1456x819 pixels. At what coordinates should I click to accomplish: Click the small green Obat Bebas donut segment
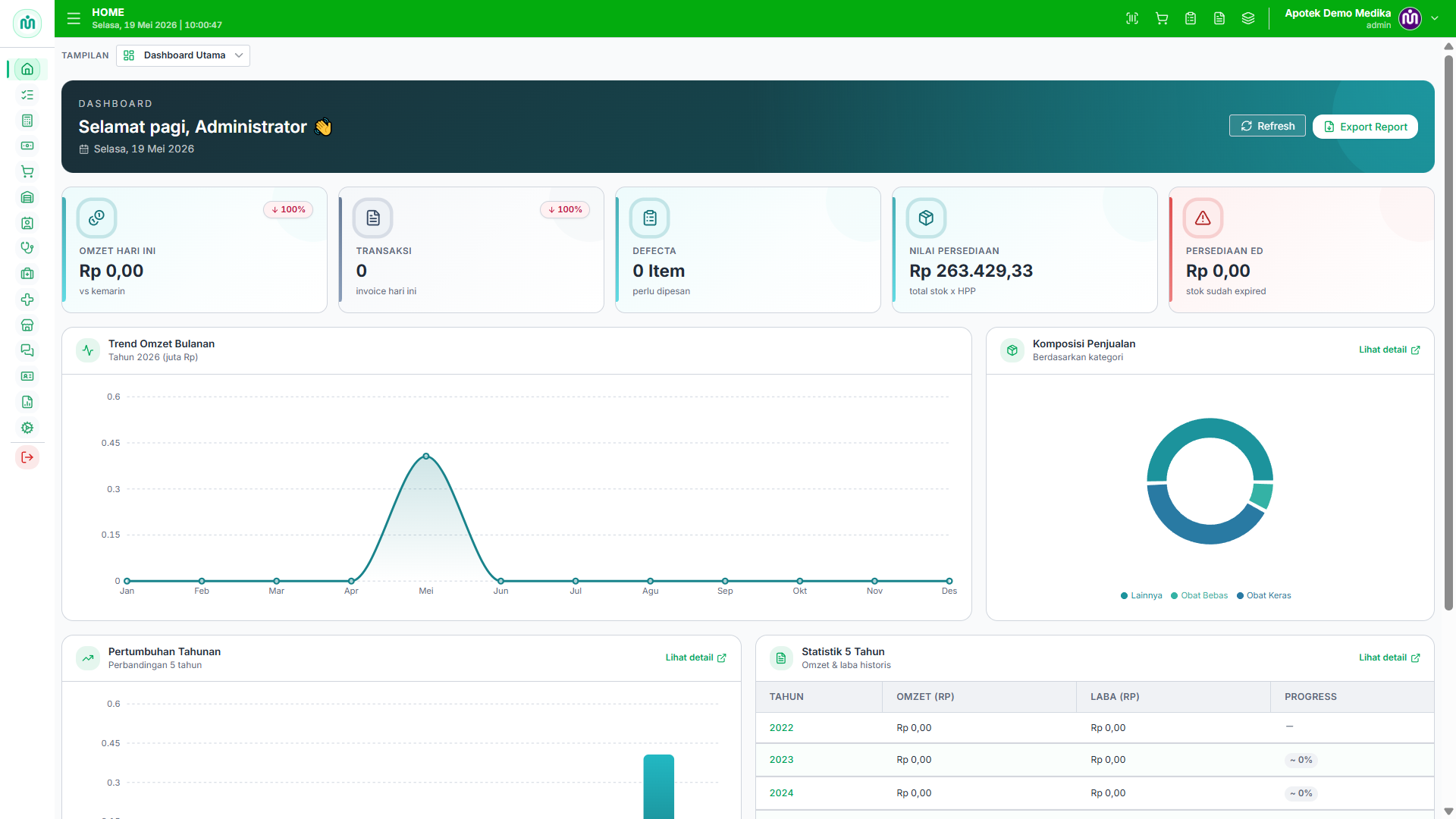click(1262, 495)
